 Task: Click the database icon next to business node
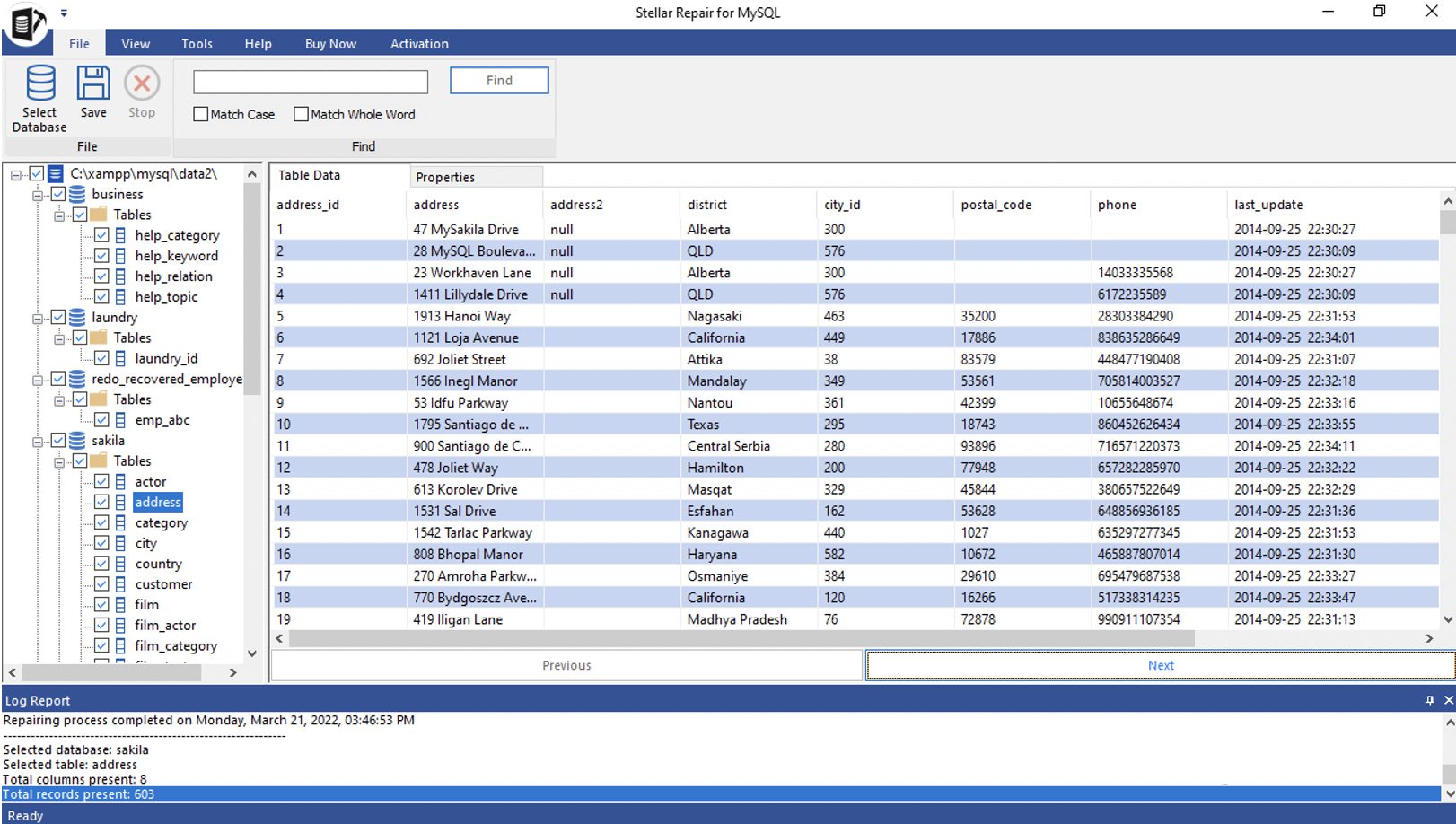[x=76, y=194]
